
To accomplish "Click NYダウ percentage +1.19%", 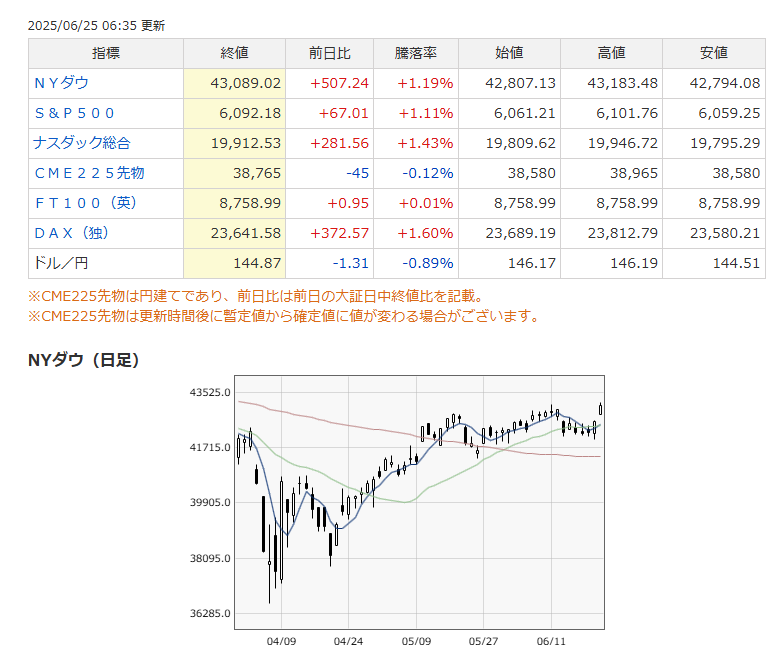I will tap(425, 83).
